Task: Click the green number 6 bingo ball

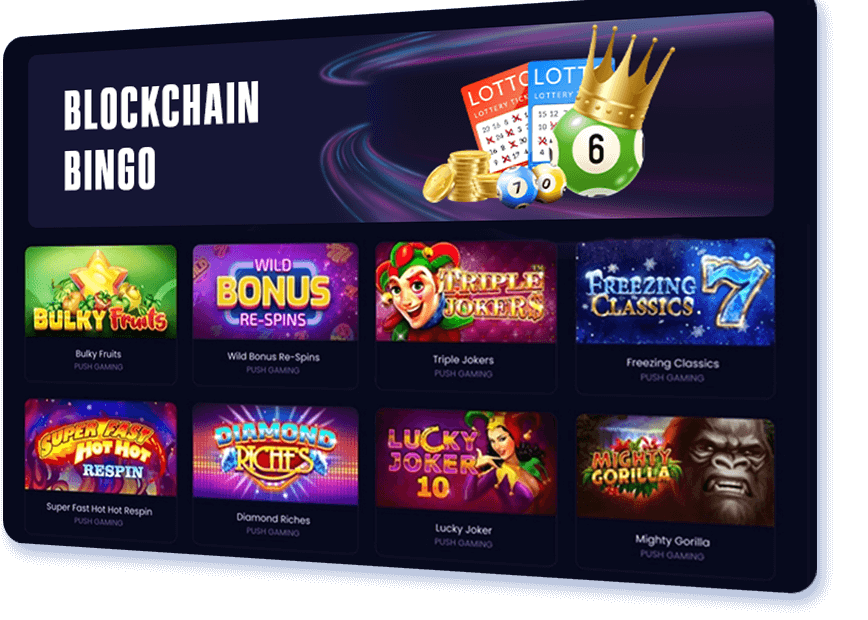Action: point(598,151)
